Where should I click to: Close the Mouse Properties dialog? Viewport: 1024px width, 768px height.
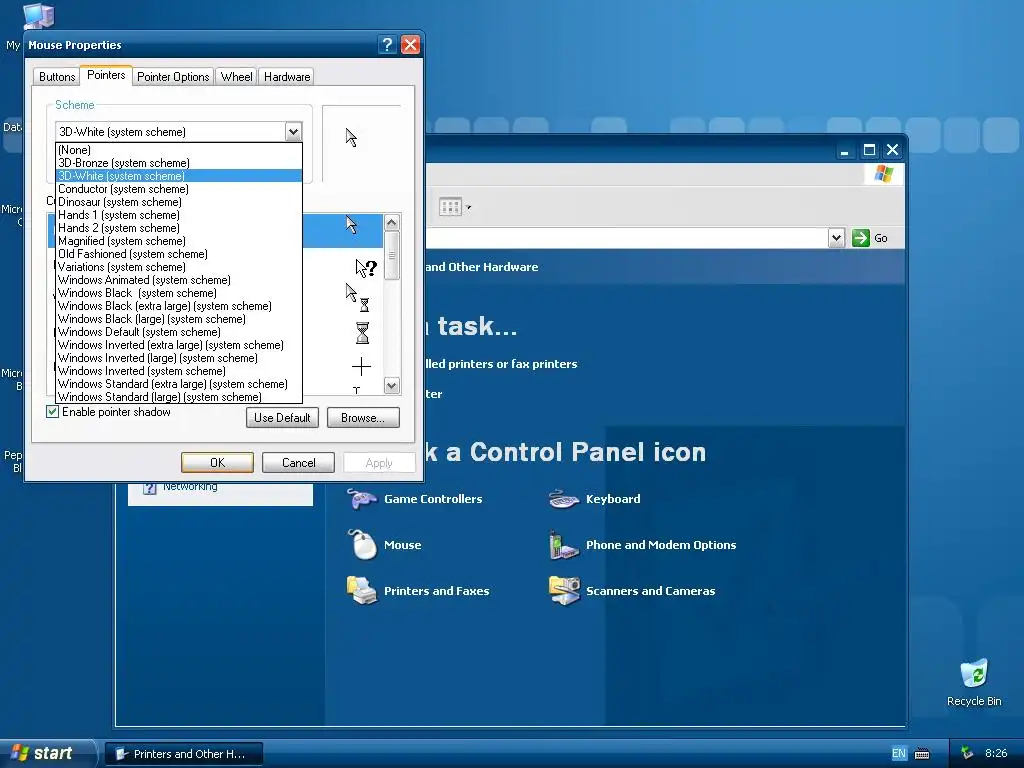(410, 44)
